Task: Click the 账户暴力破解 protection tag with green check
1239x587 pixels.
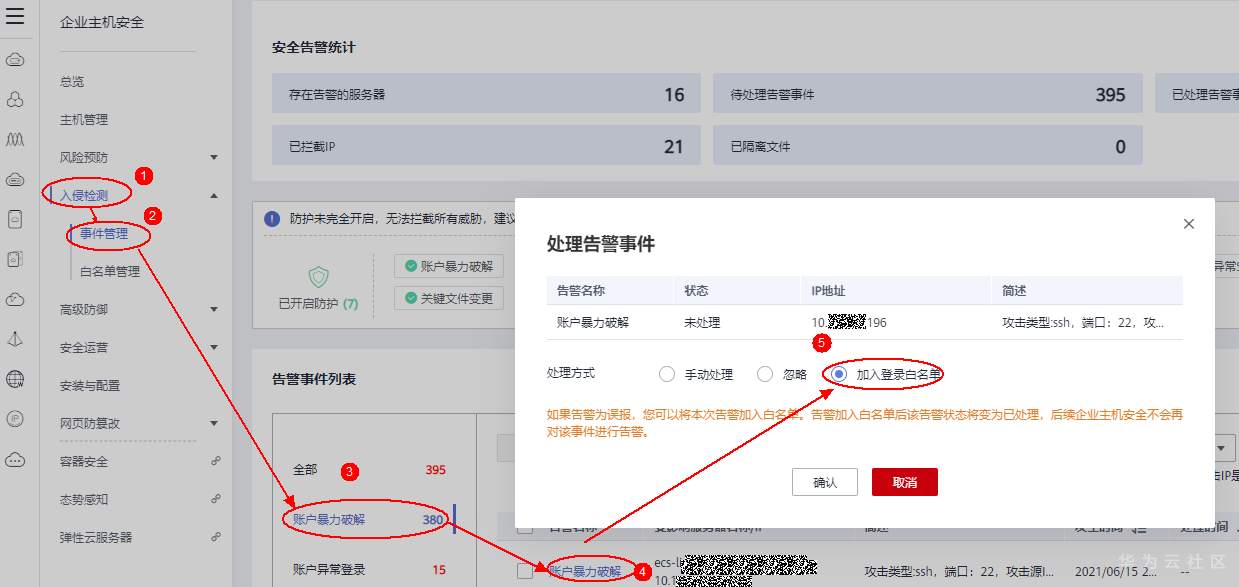Action: [448, 267]
